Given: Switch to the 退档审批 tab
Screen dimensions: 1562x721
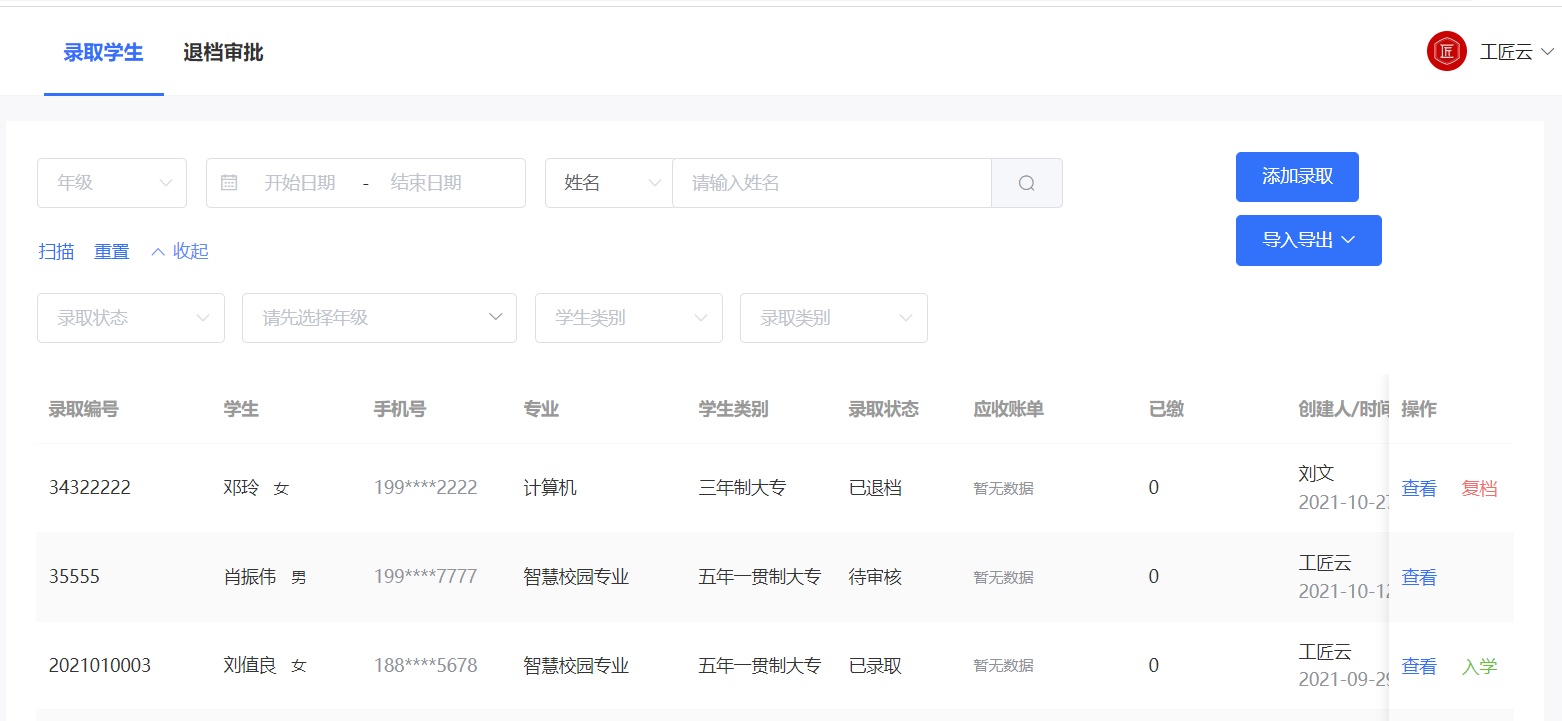Looking at the screenshot, I should click(x=222, y=51).
